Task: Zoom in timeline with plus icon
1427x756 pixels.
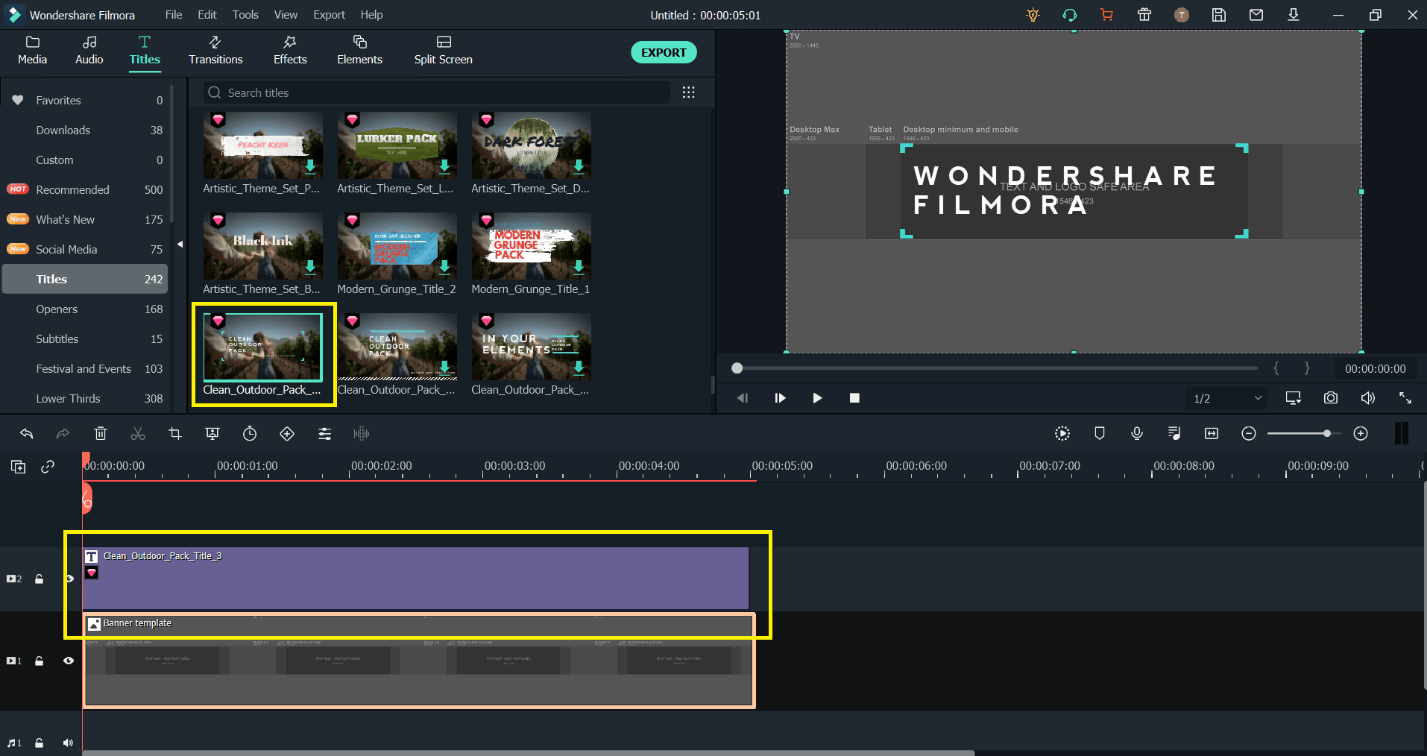Action: coord(1360,433)
